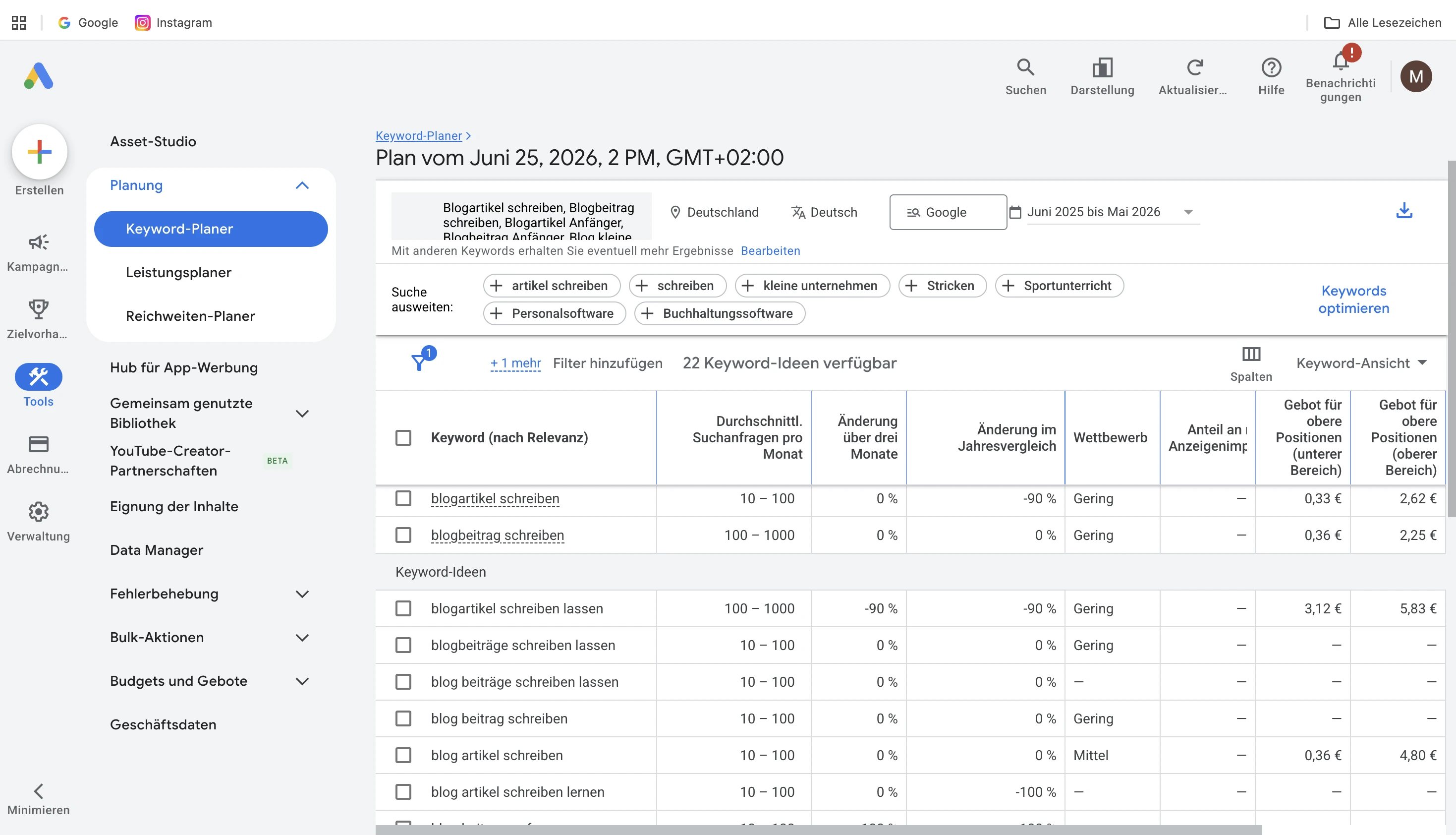Open 'blogartikel schreiben' keyword text
Image resolution: width=1456 pixels, height=835 pixels.
point(495,498)
